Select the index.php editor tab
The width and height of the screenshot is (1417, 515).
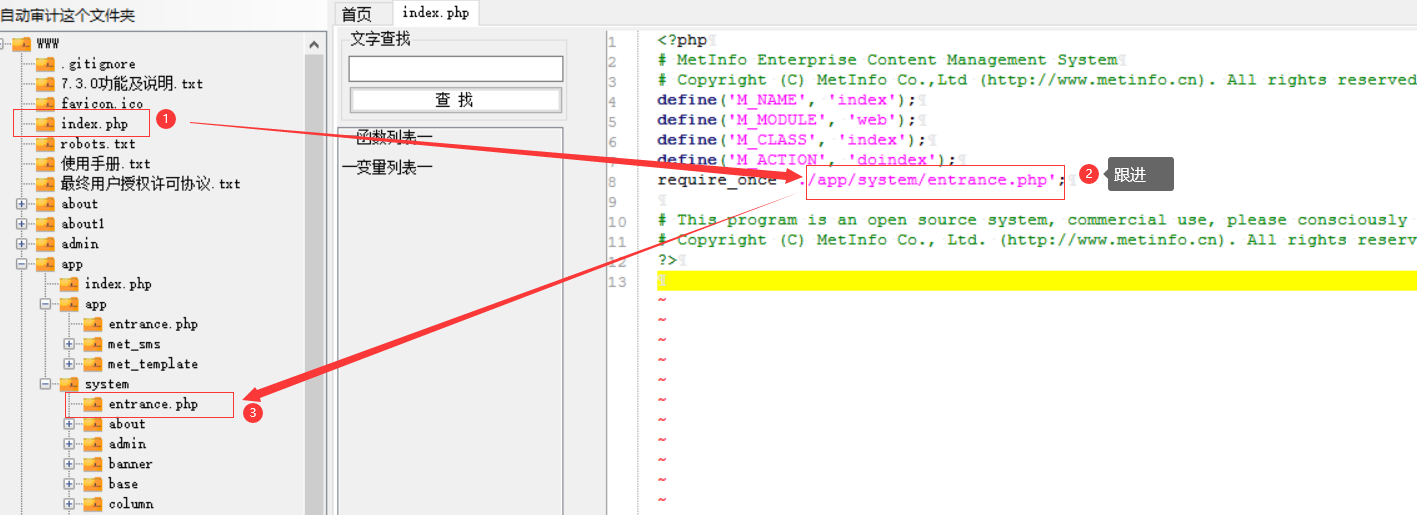pyautogui.click(x=435, y=13)
